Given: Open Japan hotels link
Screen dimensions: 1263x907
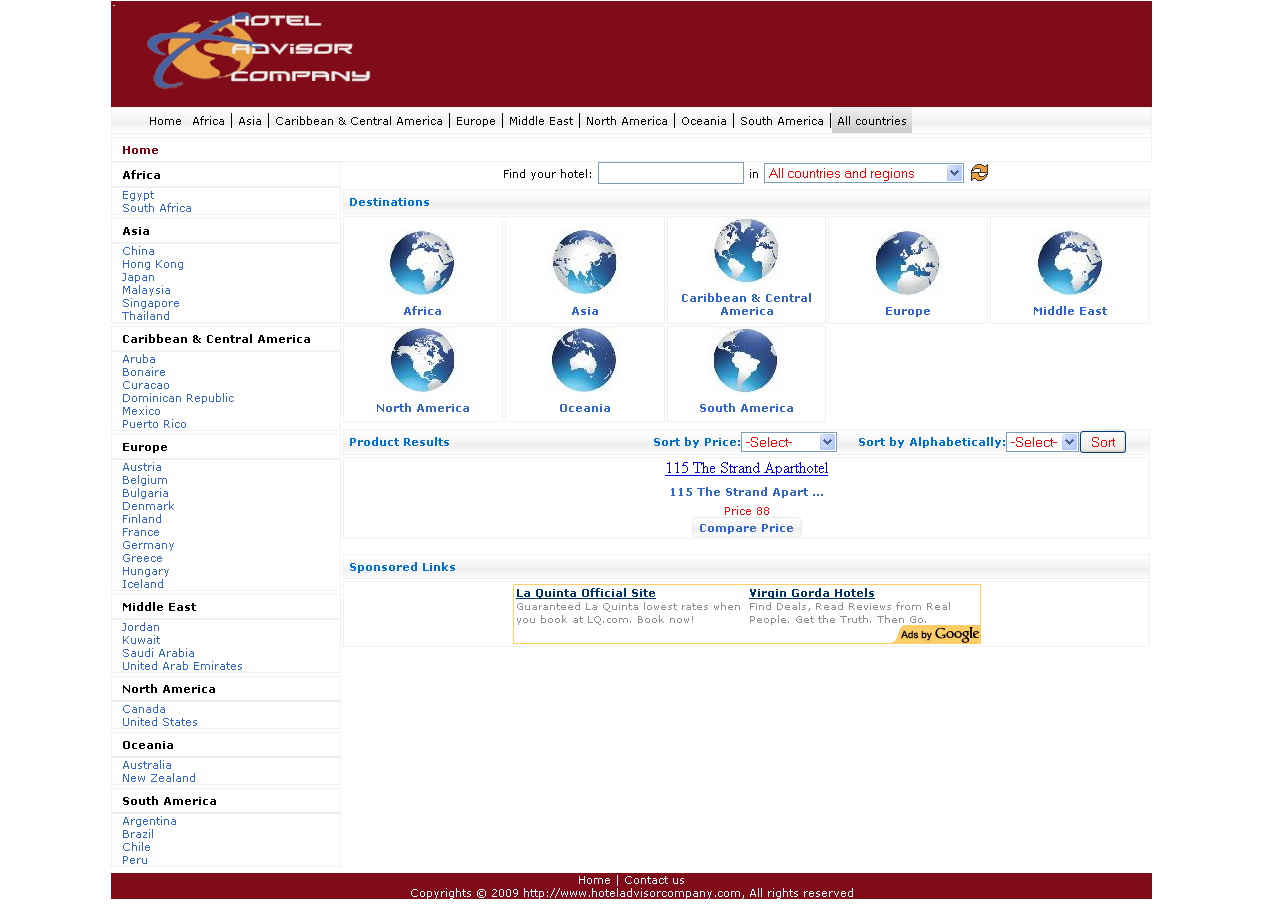Looking at the screenshot, I should (x=138, y=277).
